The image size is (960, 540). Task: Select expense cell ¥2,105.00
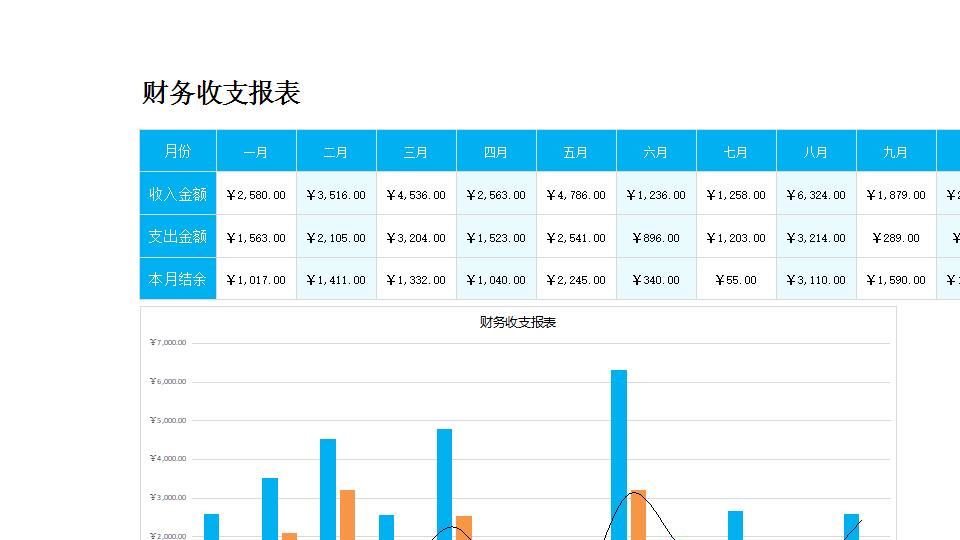pyautogui.click(x=337, y=236)
